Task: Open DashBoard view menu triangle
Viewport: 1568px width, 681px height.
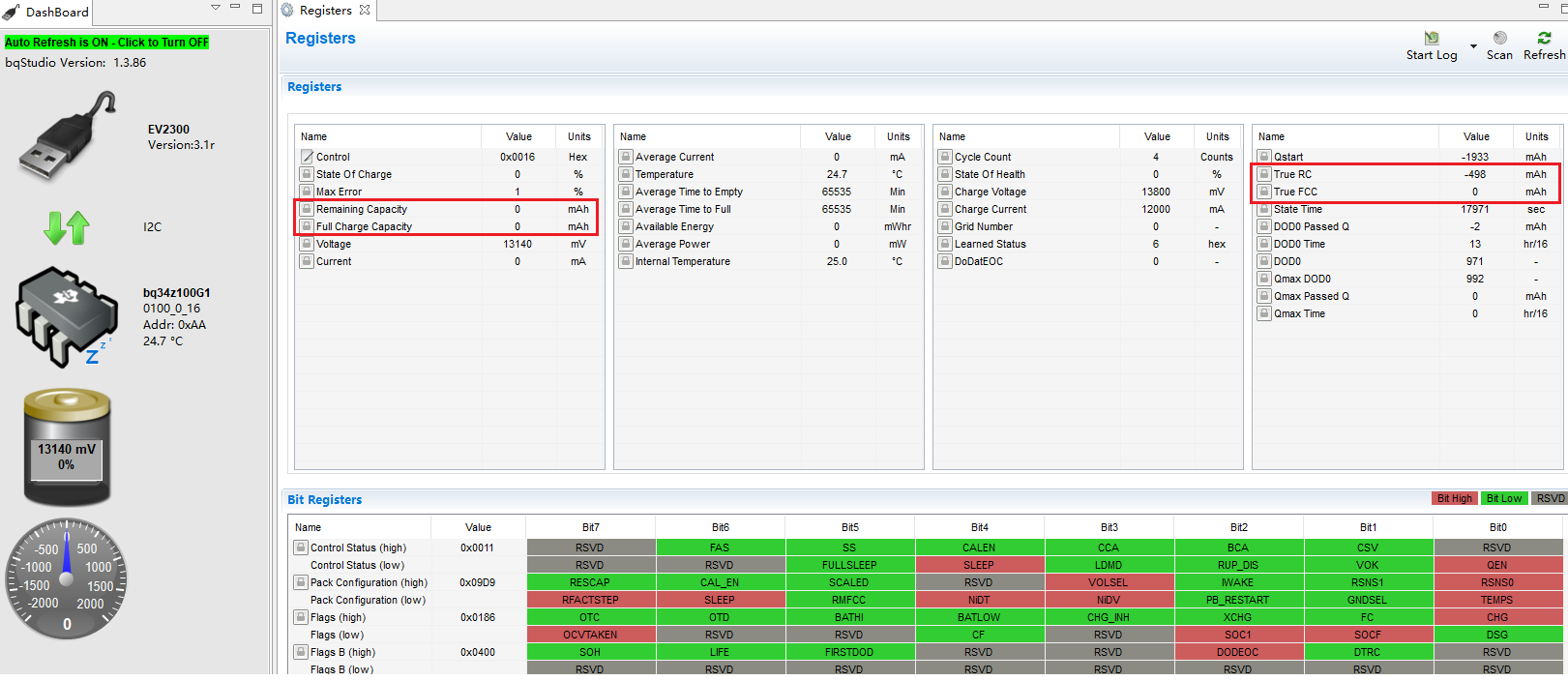Action: click(x=216, y=8)
